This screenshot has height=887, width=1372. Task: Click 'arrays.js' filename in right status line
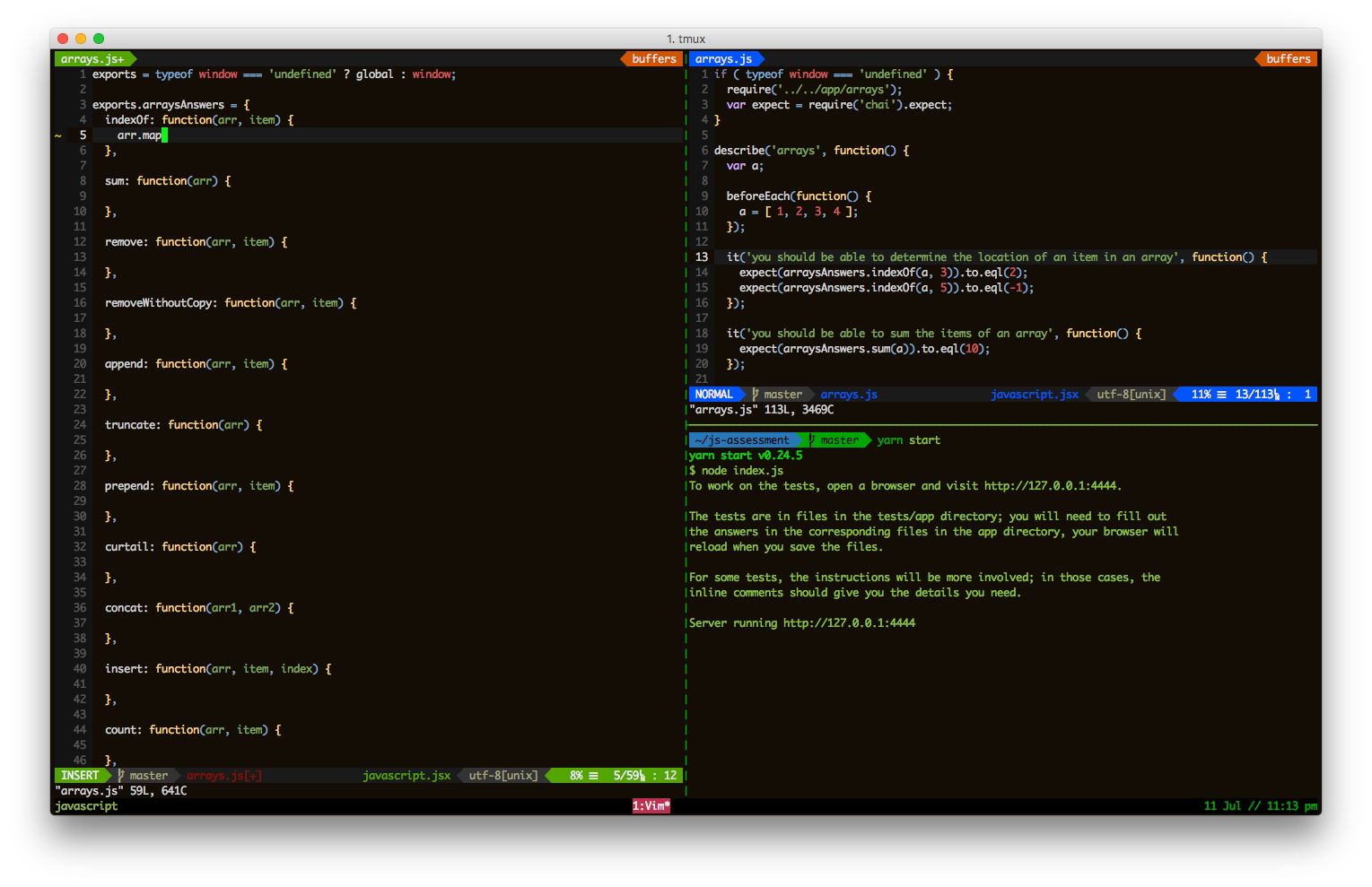[849, 395]
